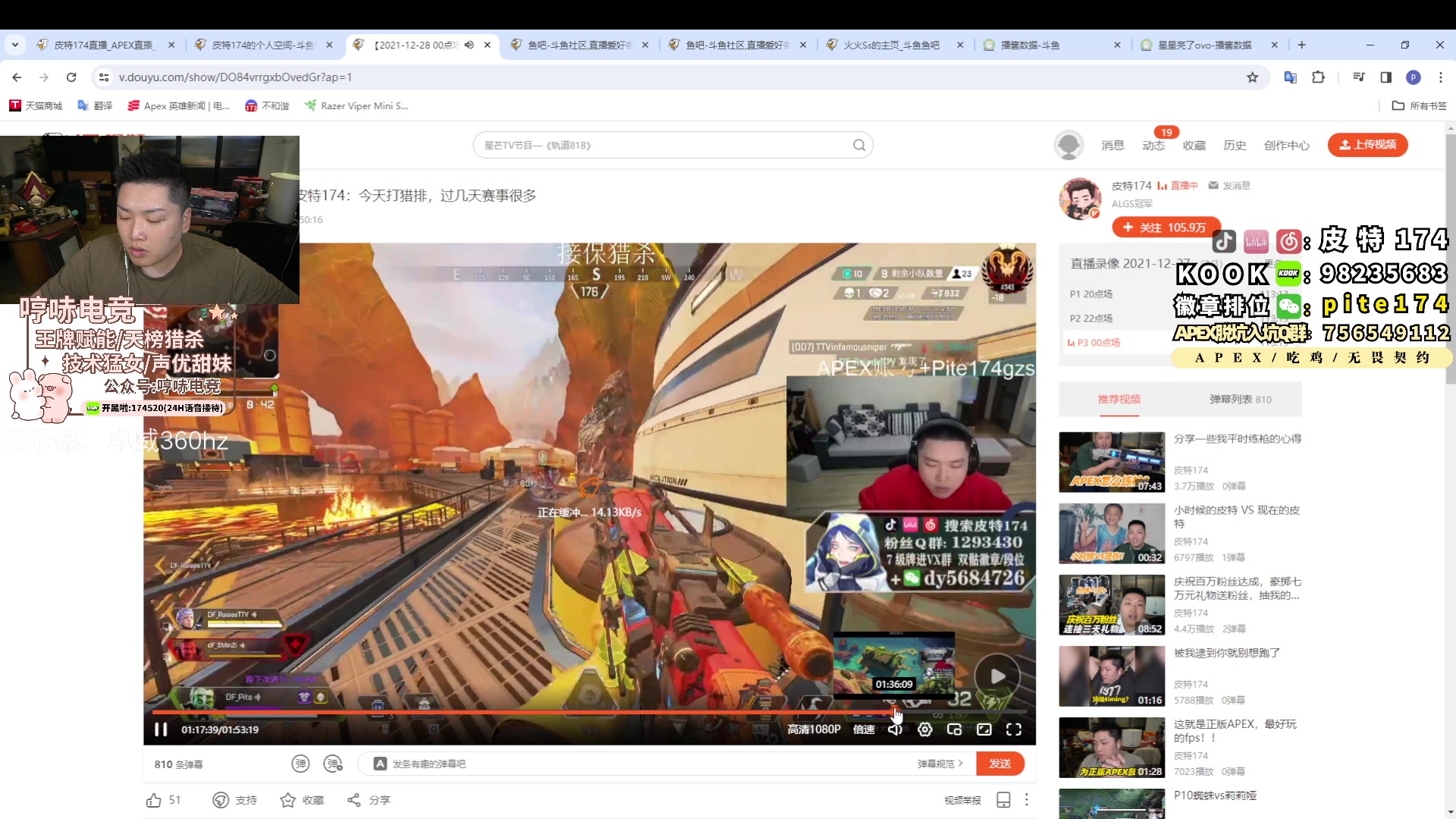Open browser extensions puzzle icon
Image resolution: width=1456 pixels, height=819 pixels.
pos(1319,77)
